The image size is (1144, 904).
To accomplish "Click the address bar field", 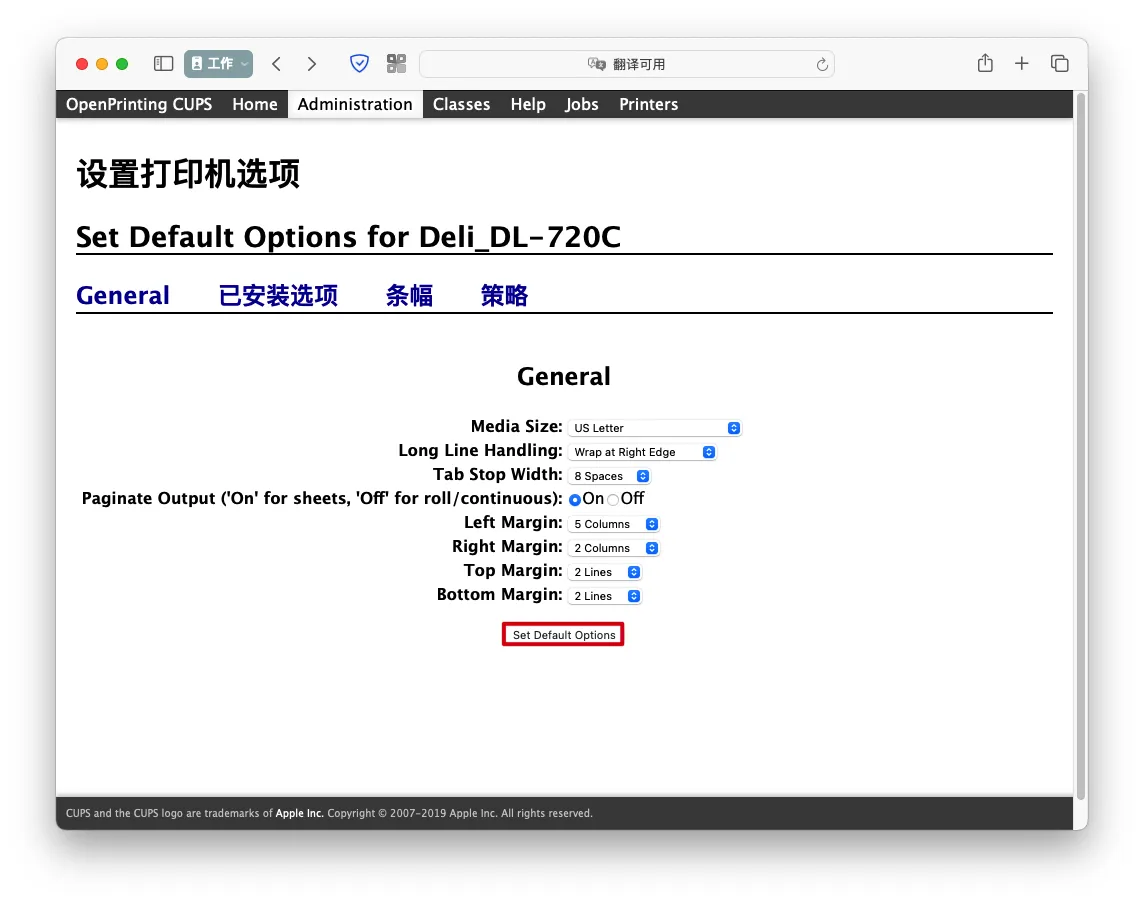I will 626,64.
